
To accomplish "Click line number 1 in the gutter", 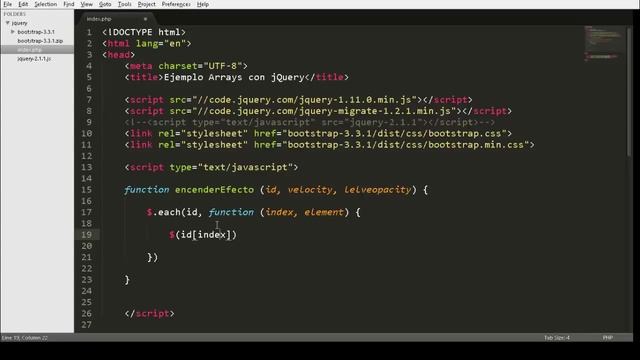I will (x=89, y=32).
